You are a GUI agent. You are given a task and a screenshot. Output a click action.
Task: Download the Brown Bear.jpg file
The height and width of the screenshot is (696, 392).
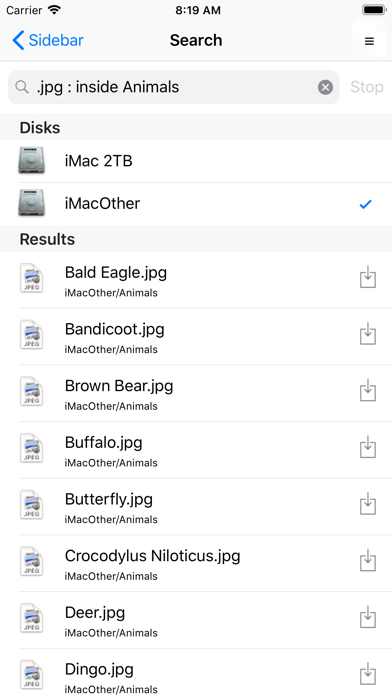click(x=368, y=391)
